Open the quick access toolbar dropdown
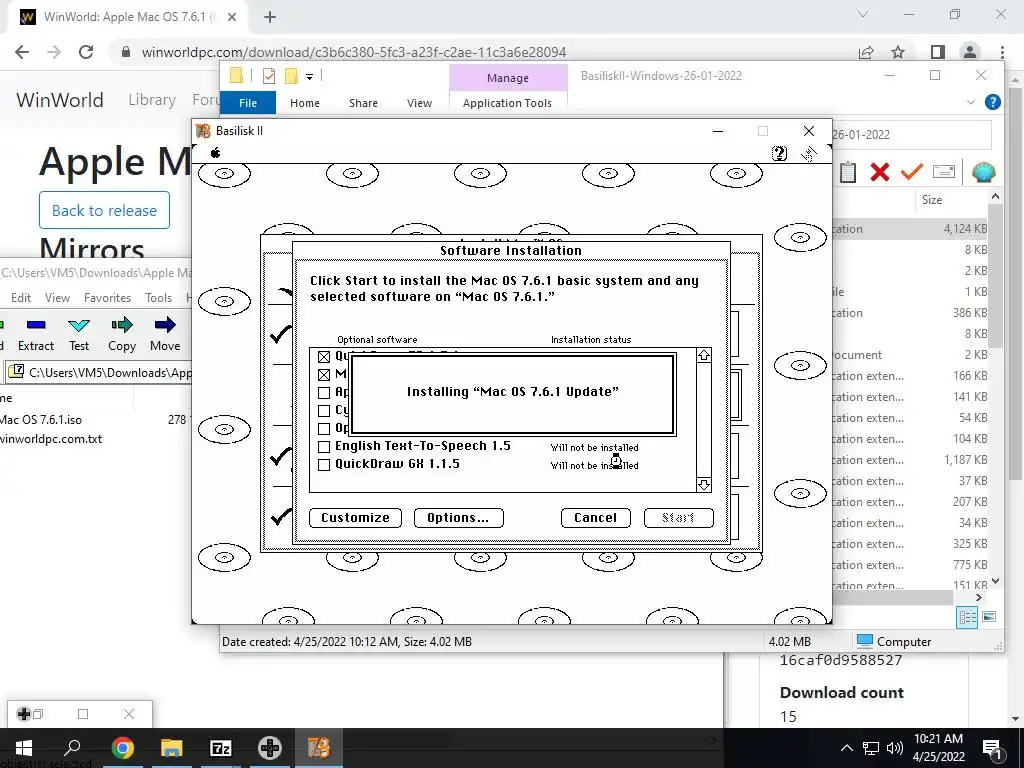The image size is (1024, 768). pyautogui.click(x=310, y=76)
